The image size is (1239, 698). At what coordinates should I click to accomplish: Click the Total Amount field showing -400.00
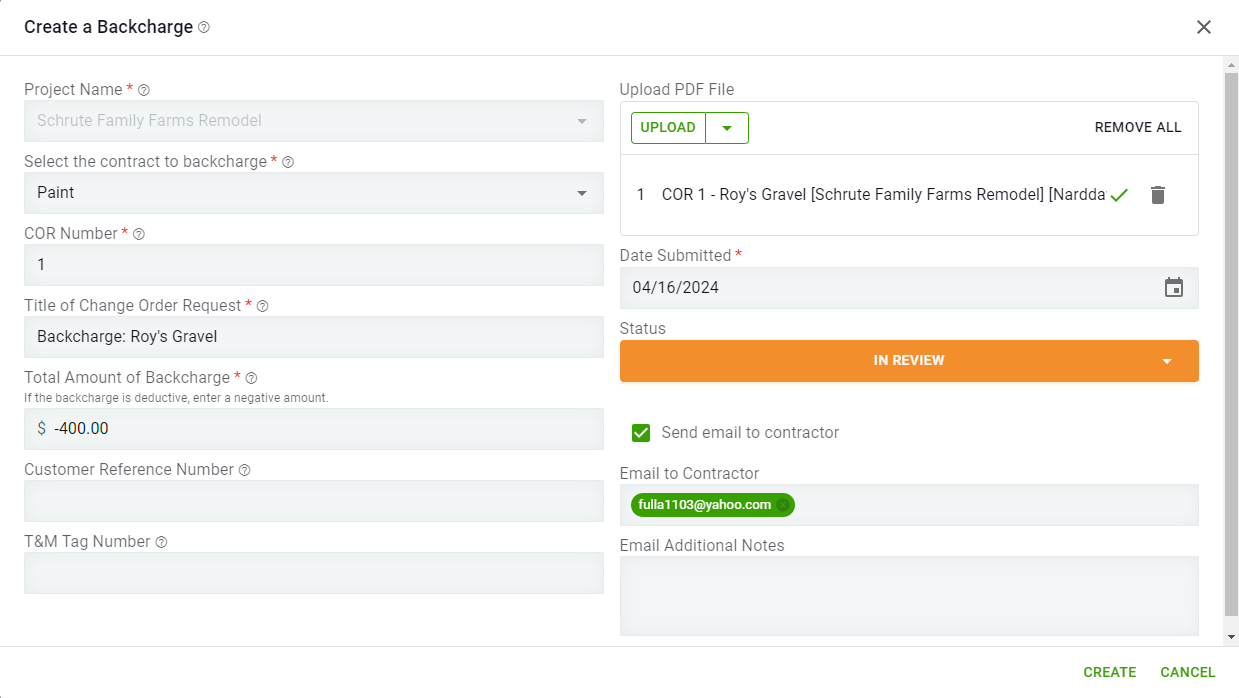click(314, 429)
